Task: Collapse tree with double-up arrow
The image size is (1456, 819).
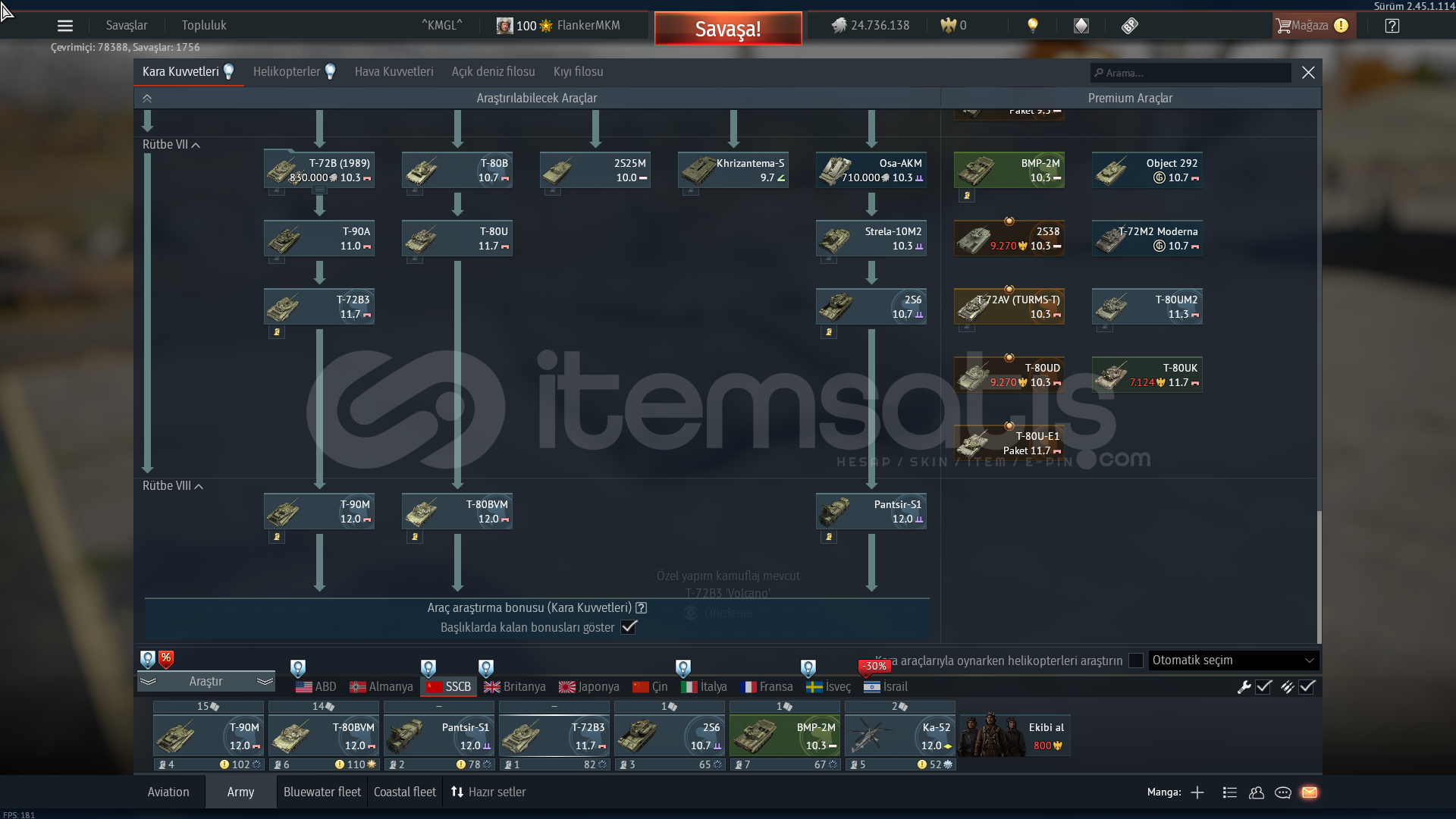Action: 147,99
